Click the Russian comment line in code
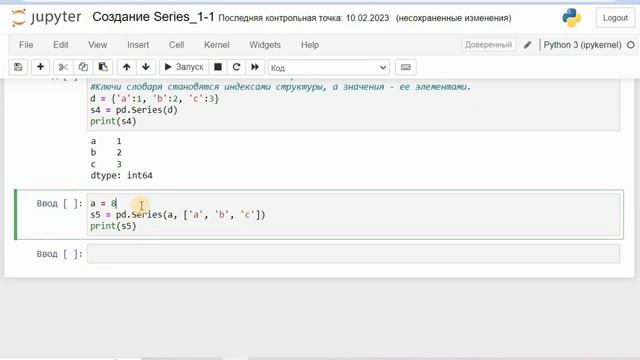 (x=281, y=87)
